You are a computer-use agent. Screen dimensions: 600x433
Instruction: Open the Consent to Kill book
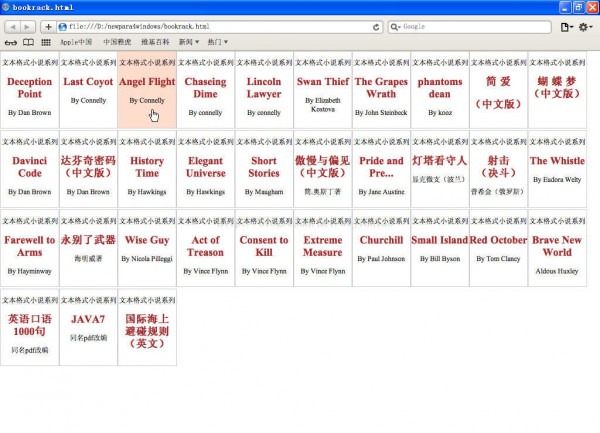264,246
